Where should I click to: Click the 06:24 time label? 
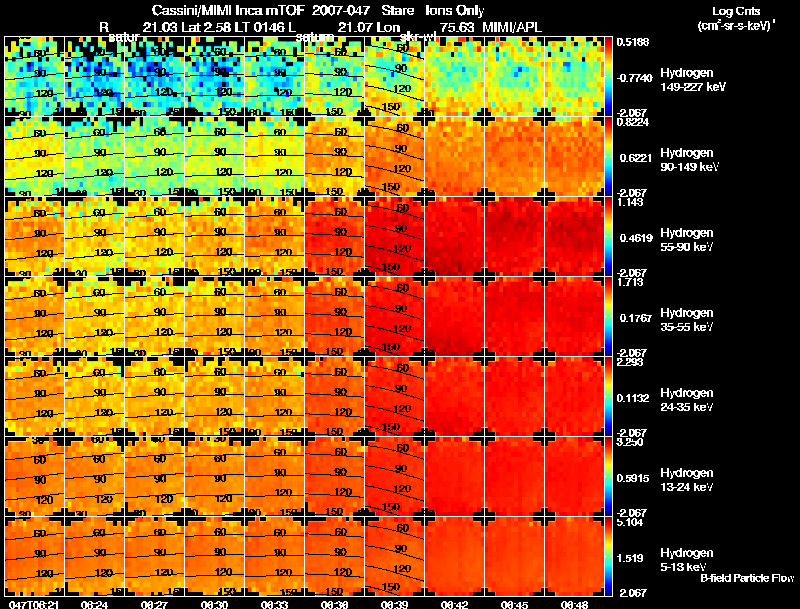pos(93,604)
